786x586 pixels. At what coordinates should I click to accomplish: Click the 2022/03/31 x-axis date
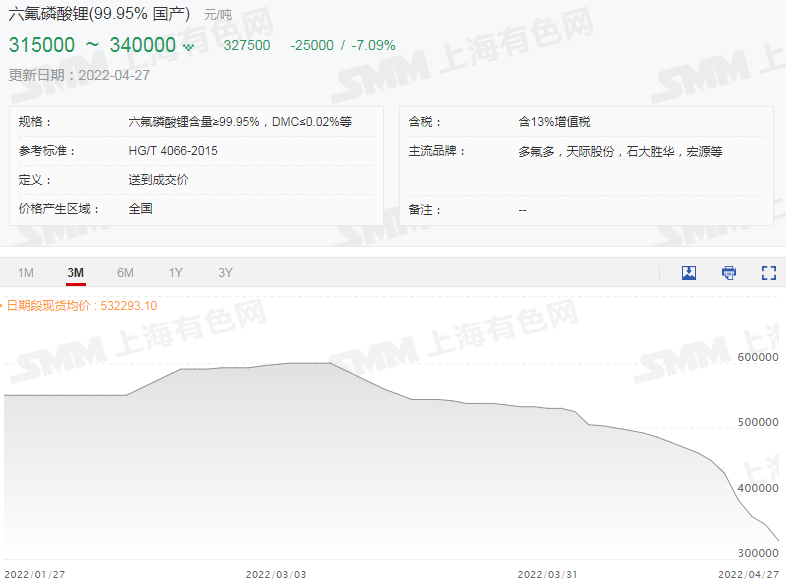pos(547,574)
